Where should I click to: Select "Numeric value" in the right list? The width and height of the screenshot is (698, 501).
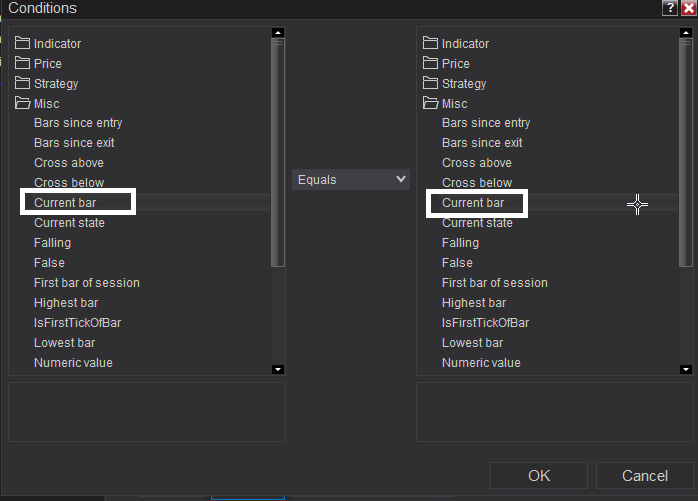[481, 363]
